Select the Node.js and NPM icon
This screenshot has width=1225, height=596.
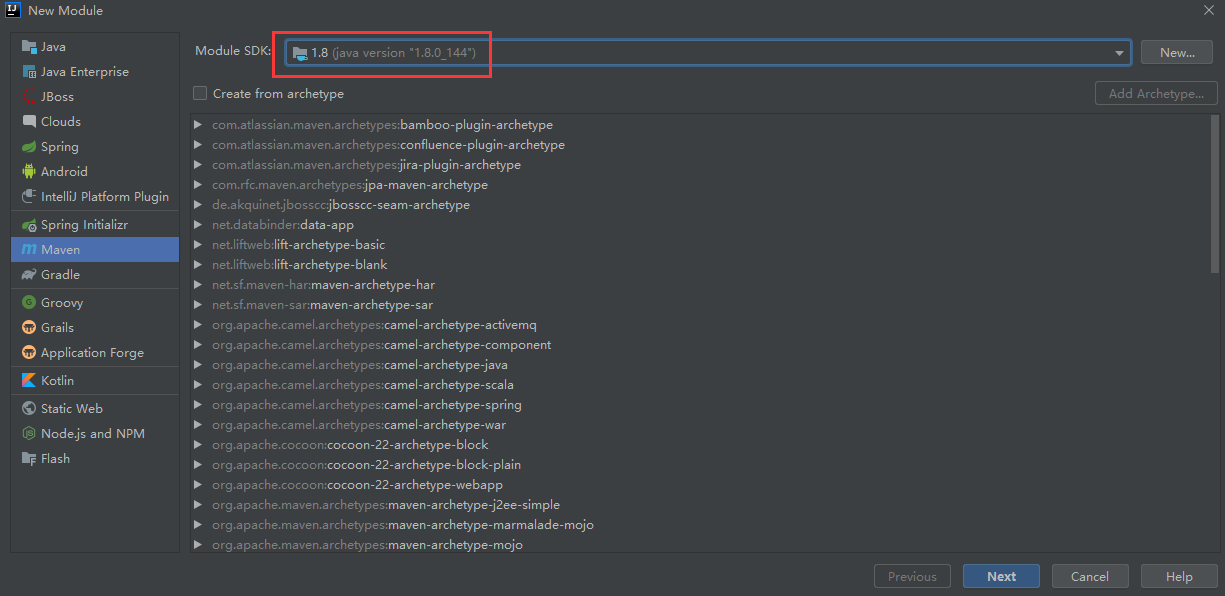tap(29, 434)
